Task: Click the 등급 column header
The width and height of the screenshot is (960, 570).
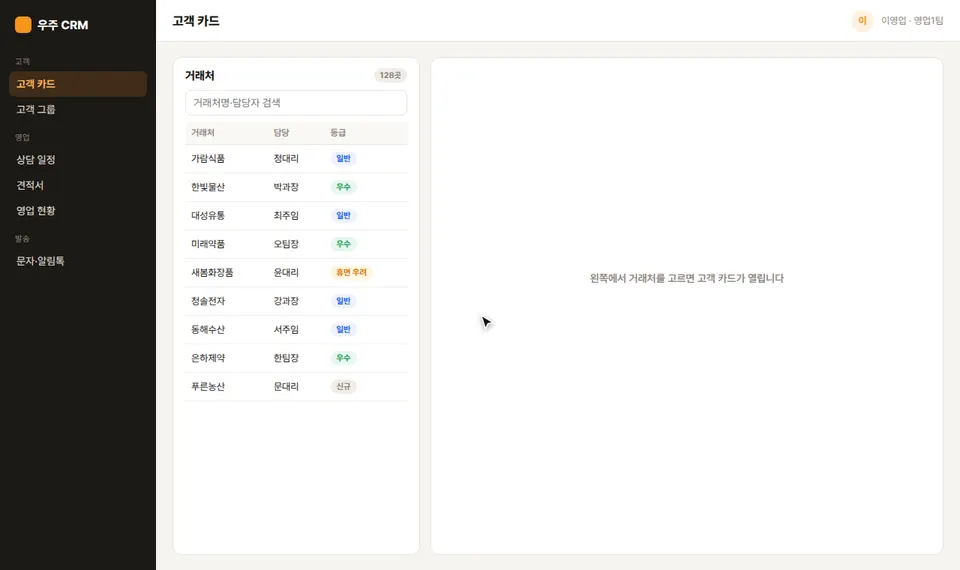Action: click(x=338, y=132)
